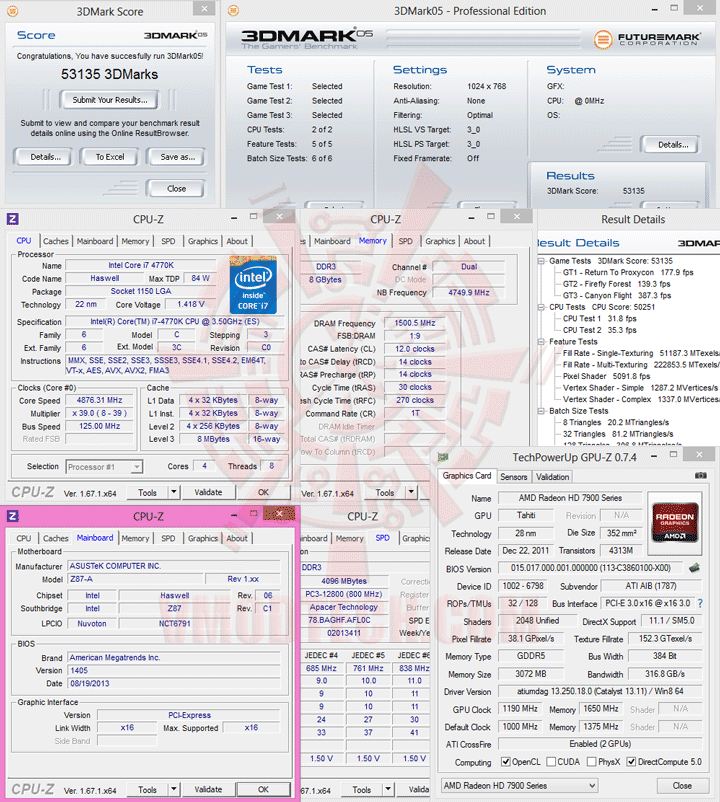Viewport: 720px width, 802px height.
Task: Open Memory tab in Mainboard CPU-Z window
Action: [135, 538]
